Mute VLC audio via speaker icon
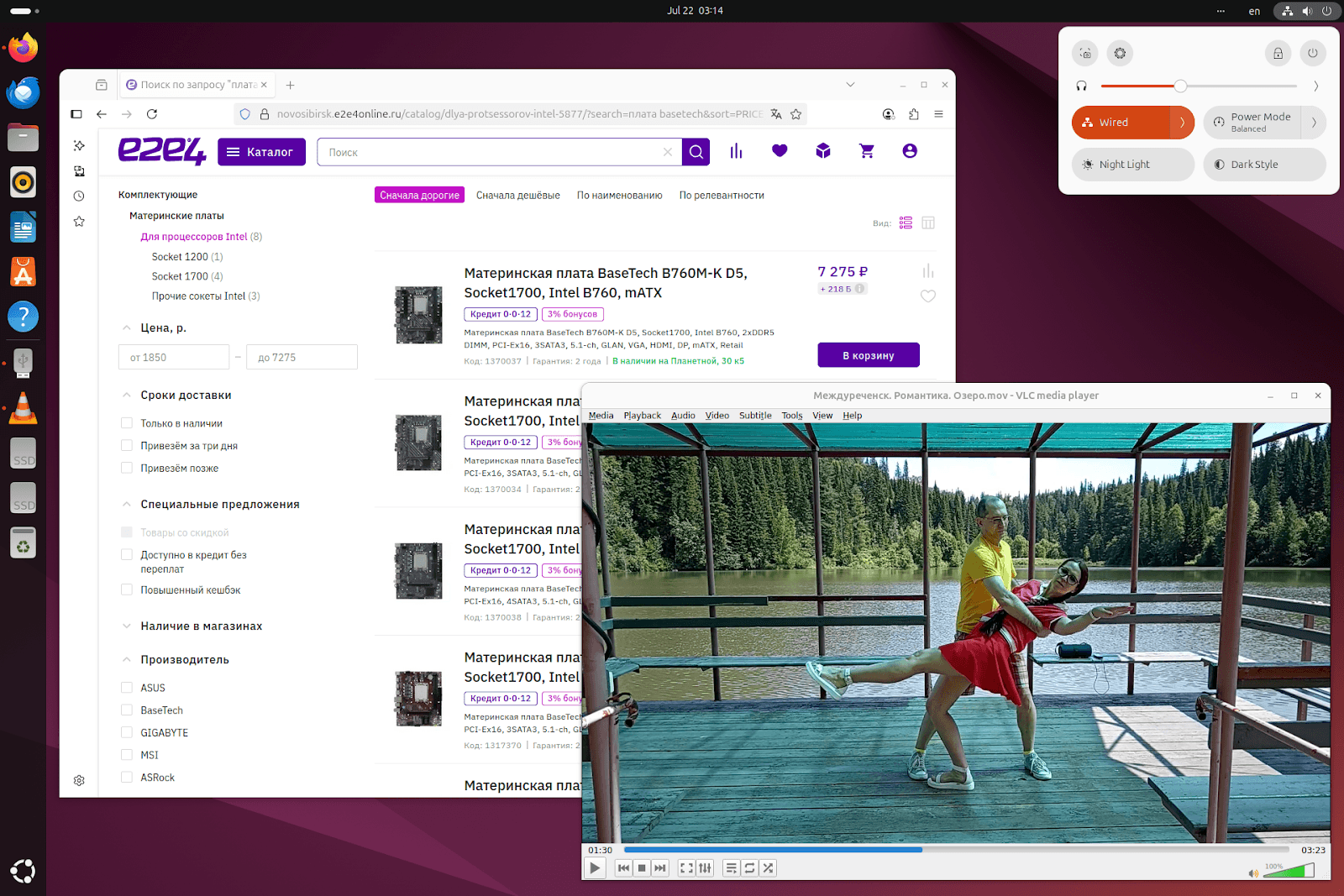The height and width of the screenshot is (896, 1344). click(x=1253, y=873)
